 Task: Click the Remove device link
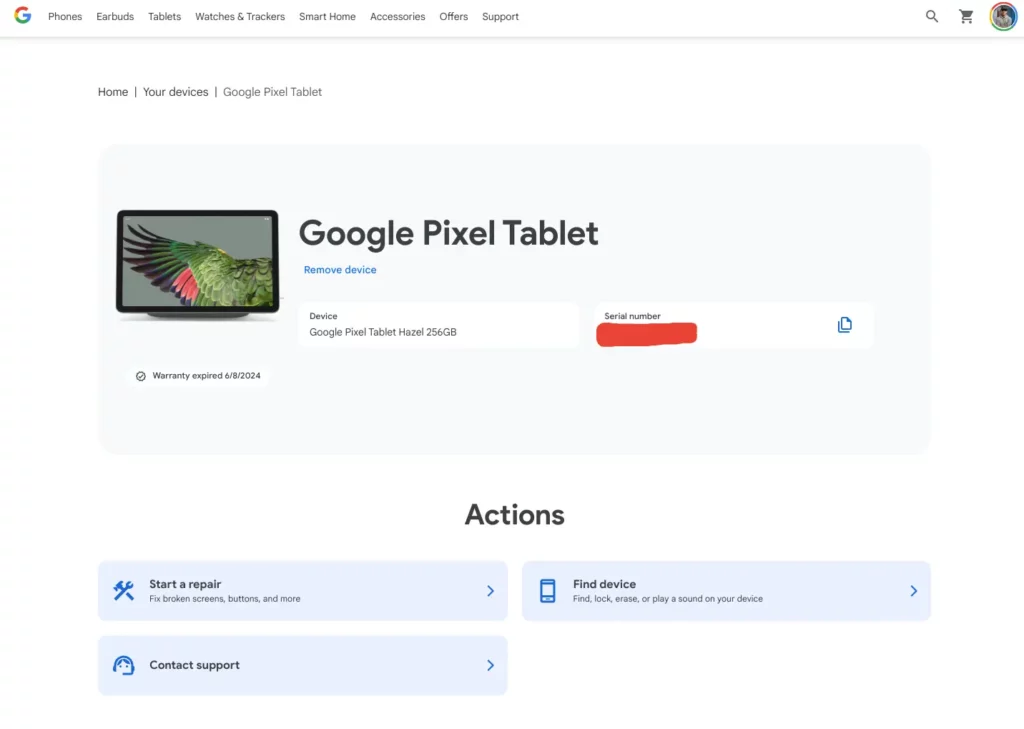coord(340,269)
